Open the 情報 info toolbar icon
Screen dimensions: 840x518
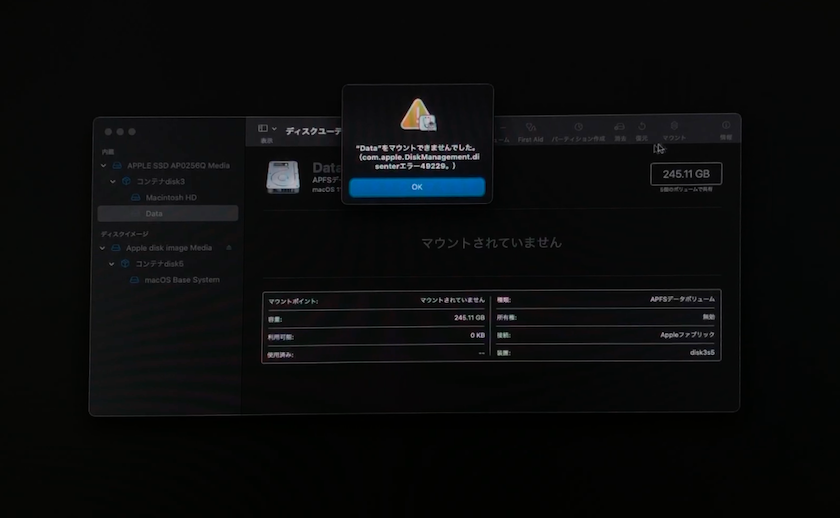click(726, 125)
